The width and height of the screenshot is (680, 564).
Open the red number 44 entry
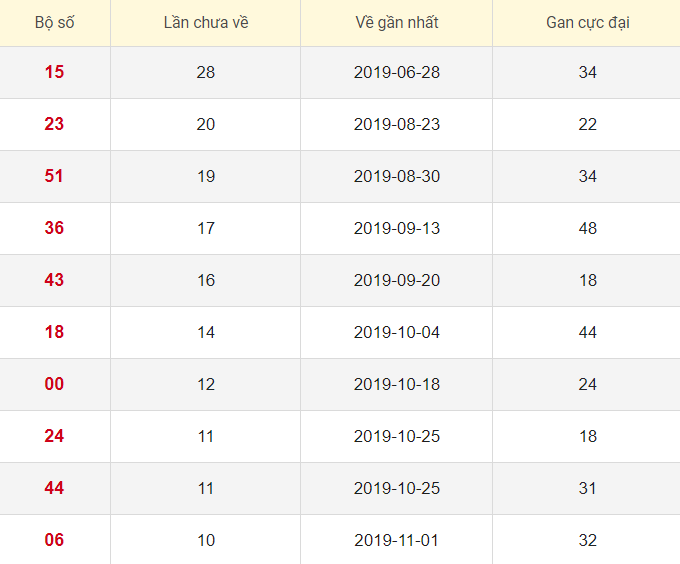(x=54, y=488)
